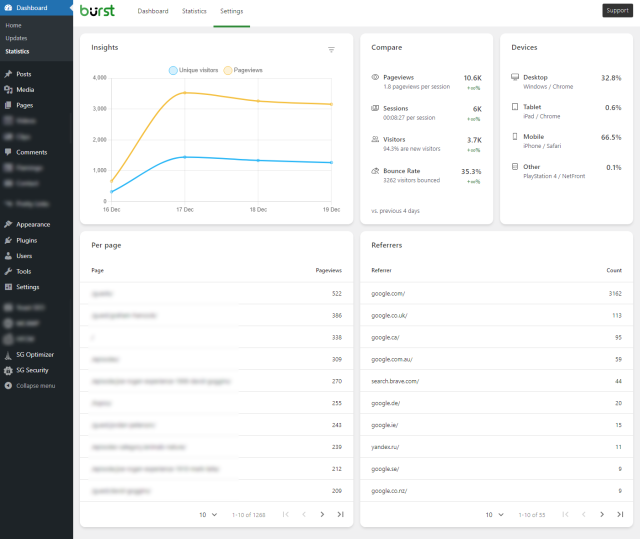
Task: Click the 17 Dec Pageviews peak point
Action: click(184, 93)
